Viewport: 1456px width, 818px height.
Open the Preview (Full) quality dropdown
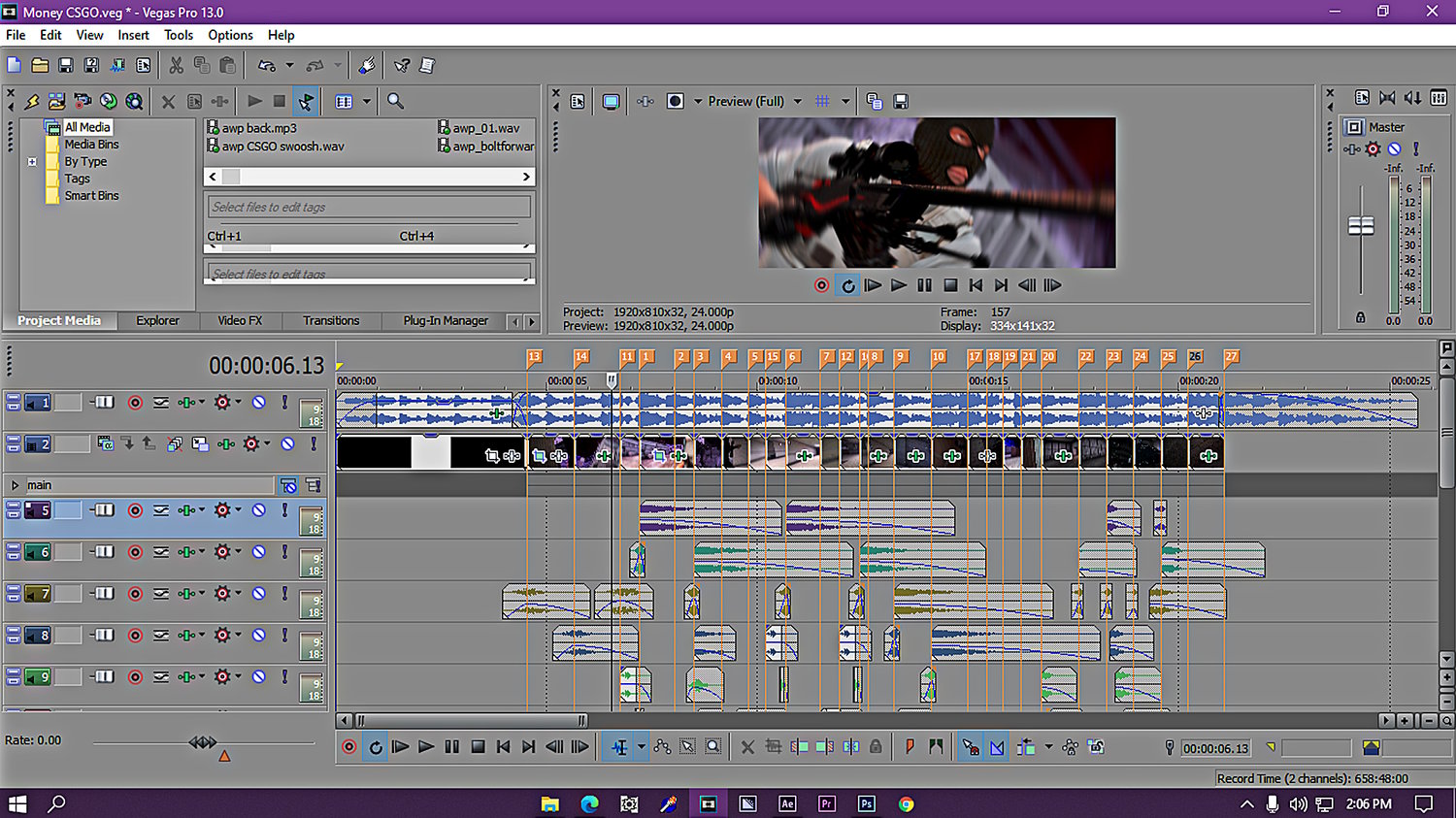pos(798,101)
